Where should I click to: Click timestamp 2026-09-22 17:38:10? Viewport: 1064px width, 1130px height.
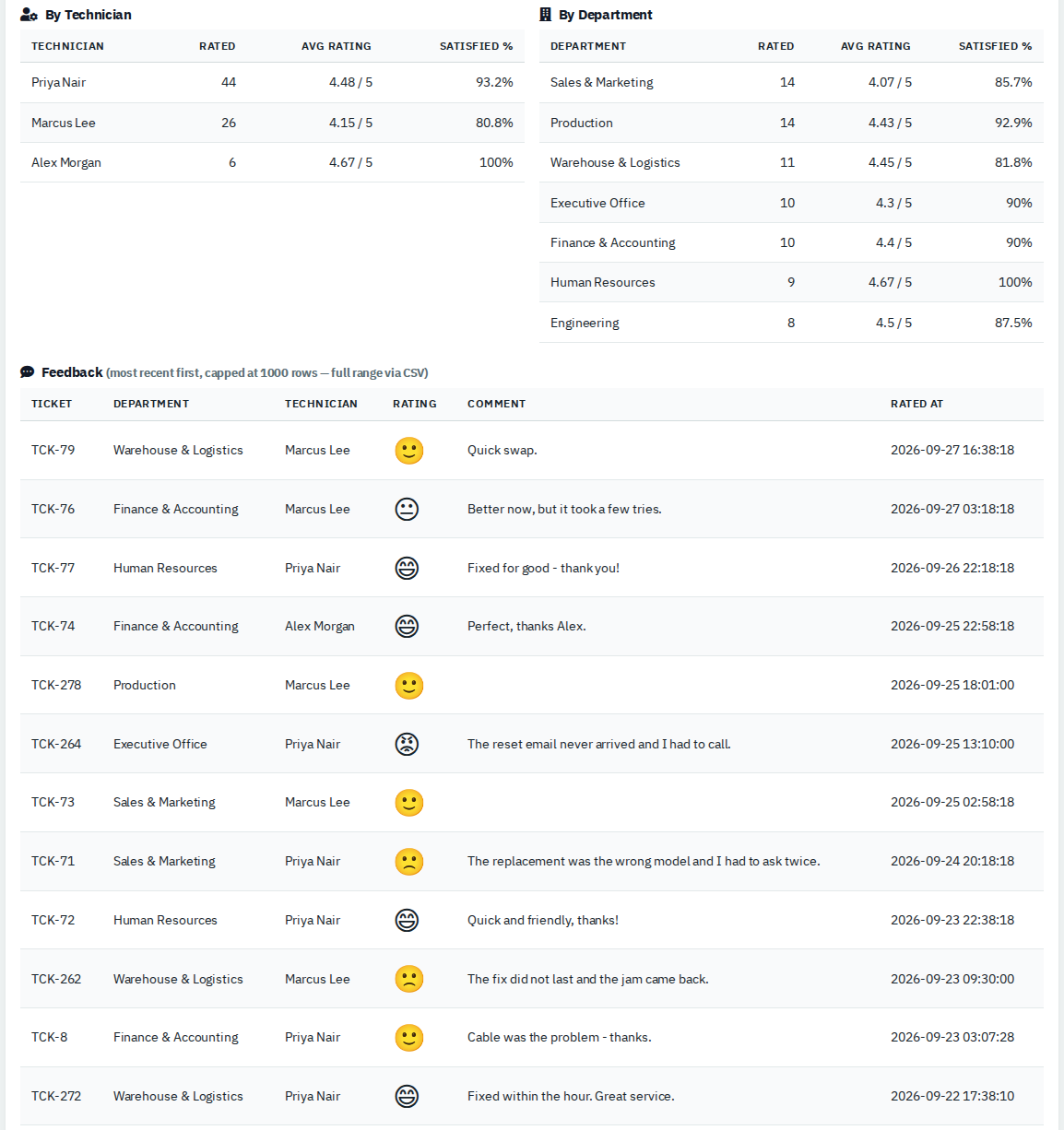click(x=952, y=1096)
